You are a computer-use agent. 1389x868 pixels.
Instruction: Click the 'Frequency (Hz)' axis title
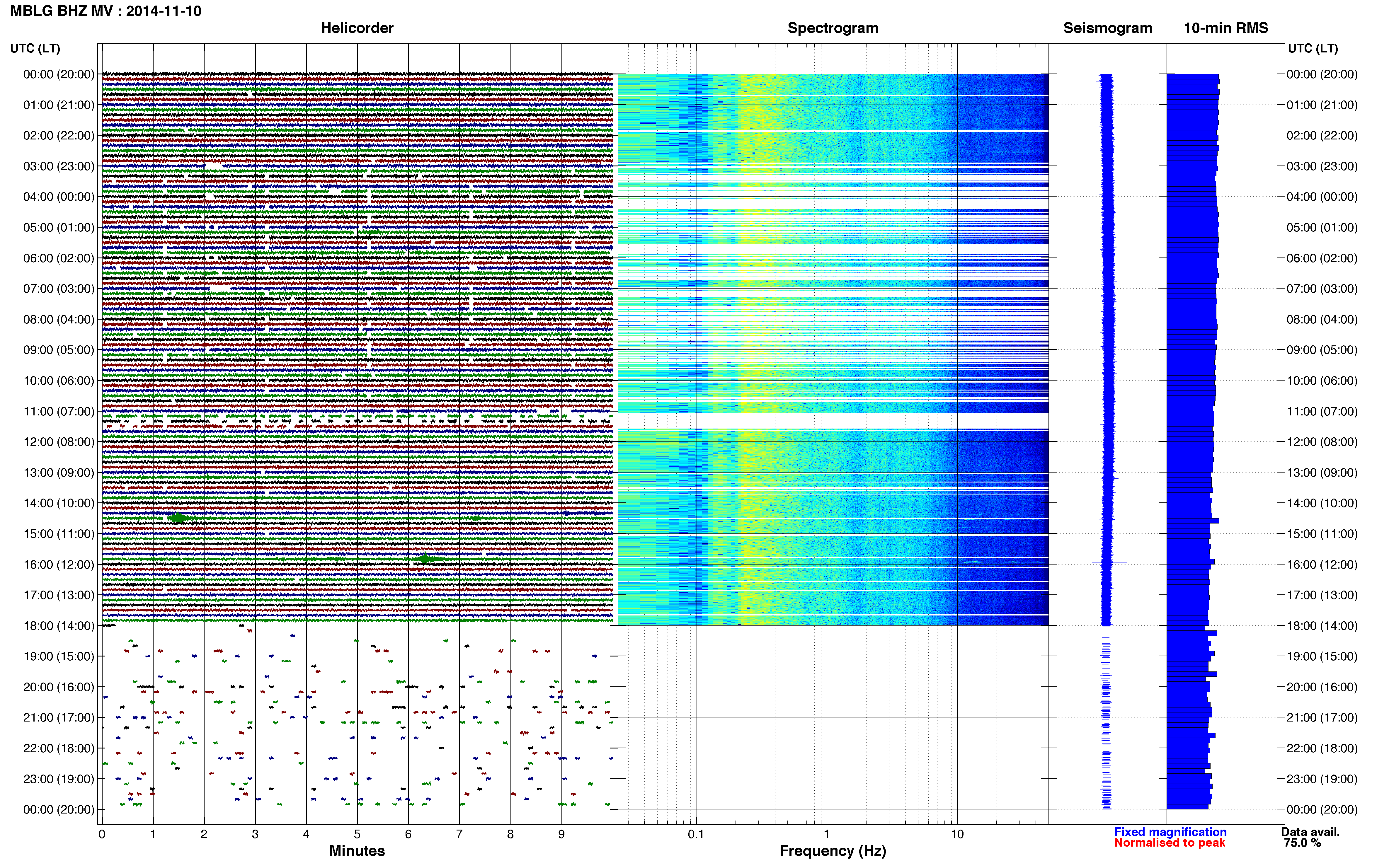coord(833,851)
